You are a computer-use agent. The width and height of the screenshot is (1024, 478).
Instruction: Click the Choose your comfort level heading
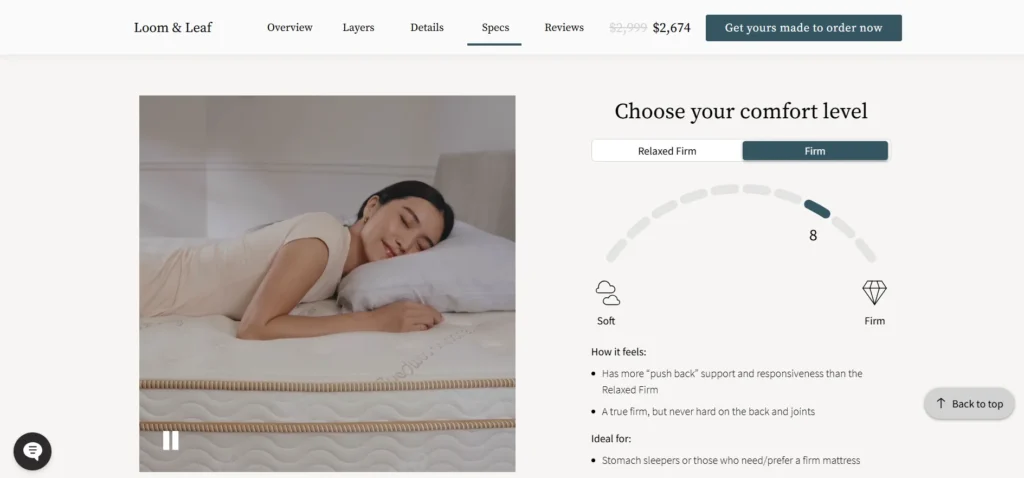coord(741,111)
